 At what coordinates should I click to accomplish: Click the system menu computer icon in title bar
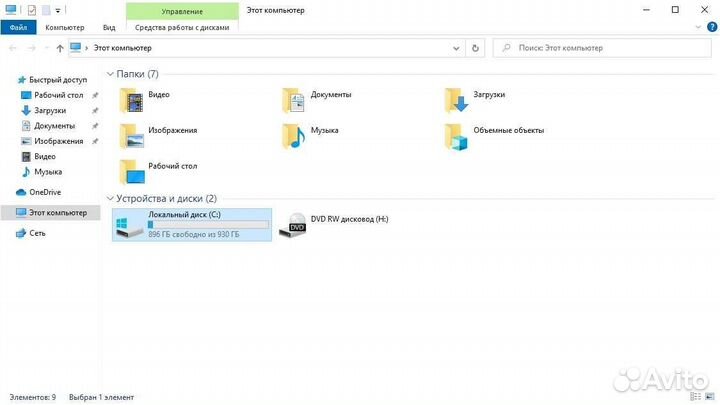click(11, 10)
